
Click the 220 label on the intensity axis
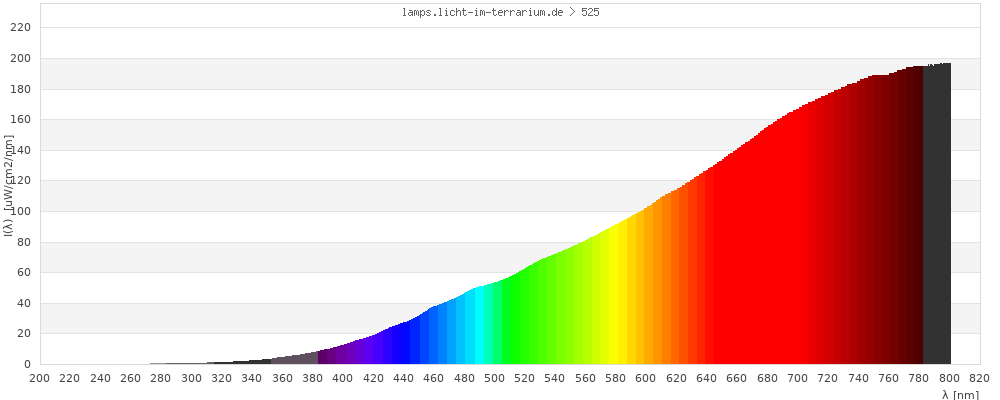21,28
